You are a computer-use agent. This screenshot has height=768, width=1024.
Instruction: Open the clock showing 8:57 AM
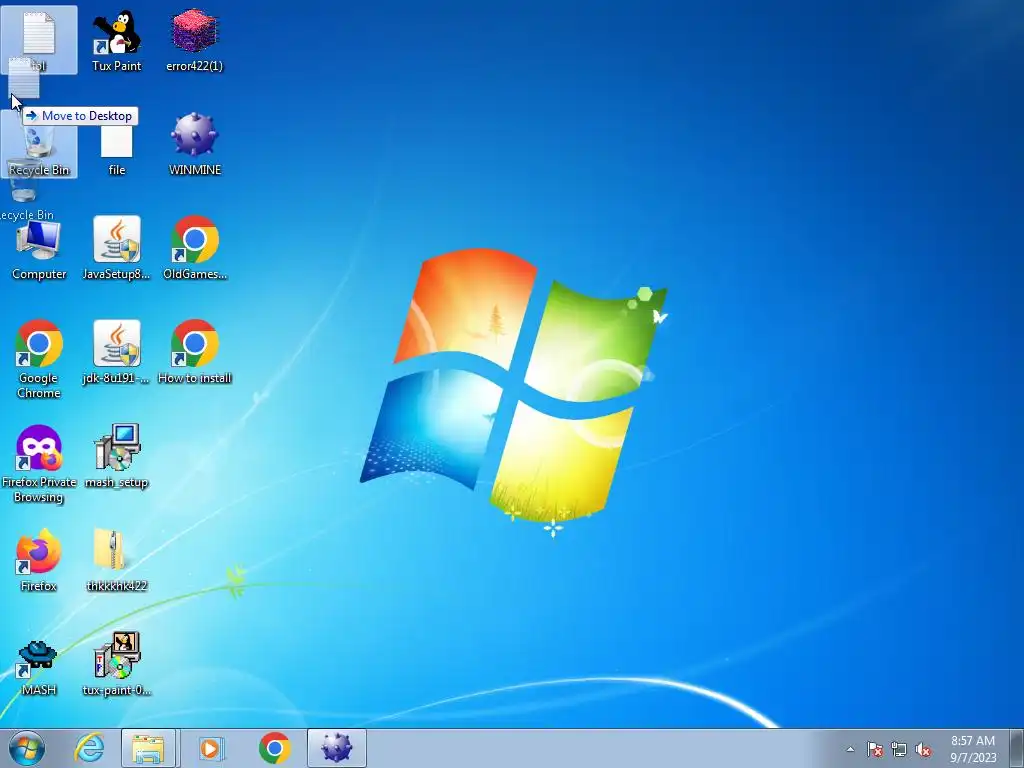pos(973,749)
